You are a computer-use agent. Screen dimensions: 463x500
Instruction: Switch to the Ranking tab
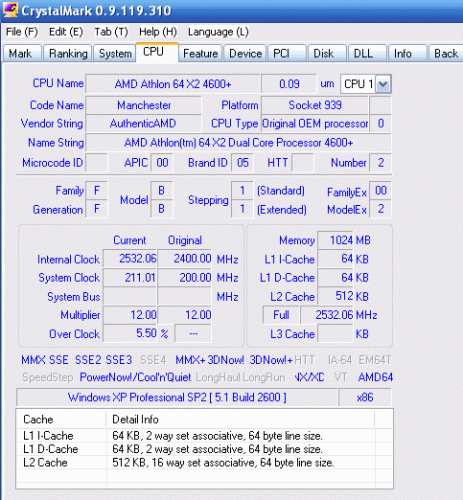[68, 53]
